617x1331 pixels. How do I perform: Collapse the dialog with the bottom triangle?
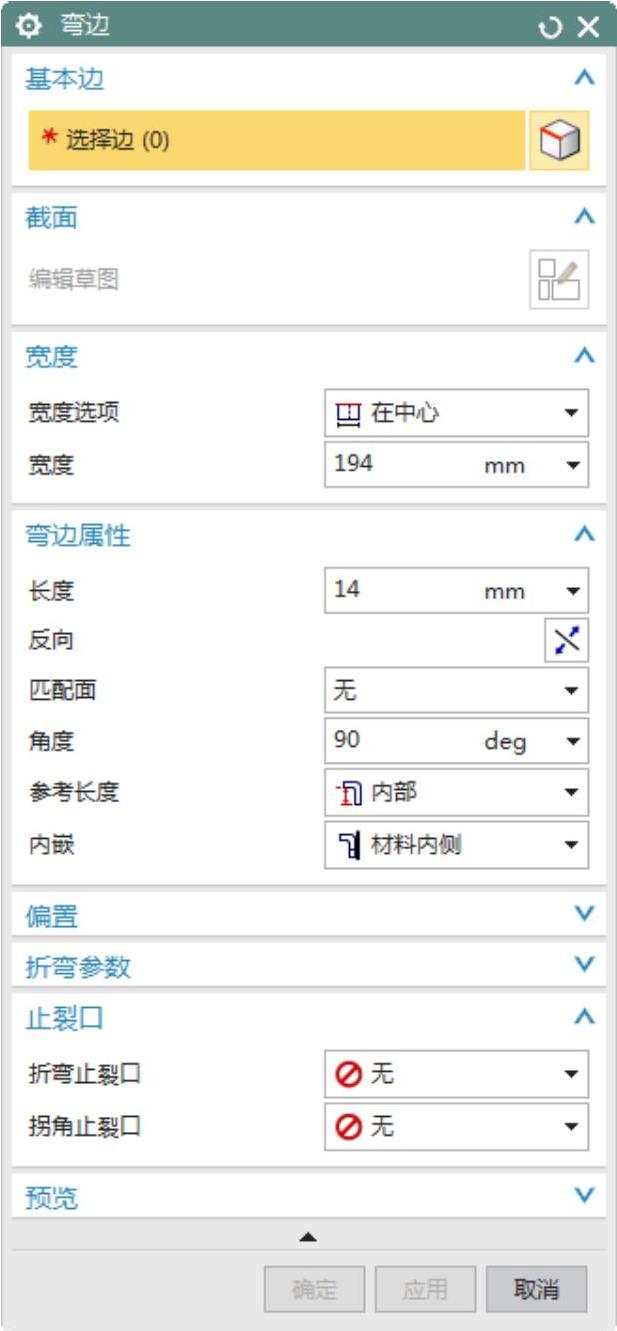tap(308, 1238)
